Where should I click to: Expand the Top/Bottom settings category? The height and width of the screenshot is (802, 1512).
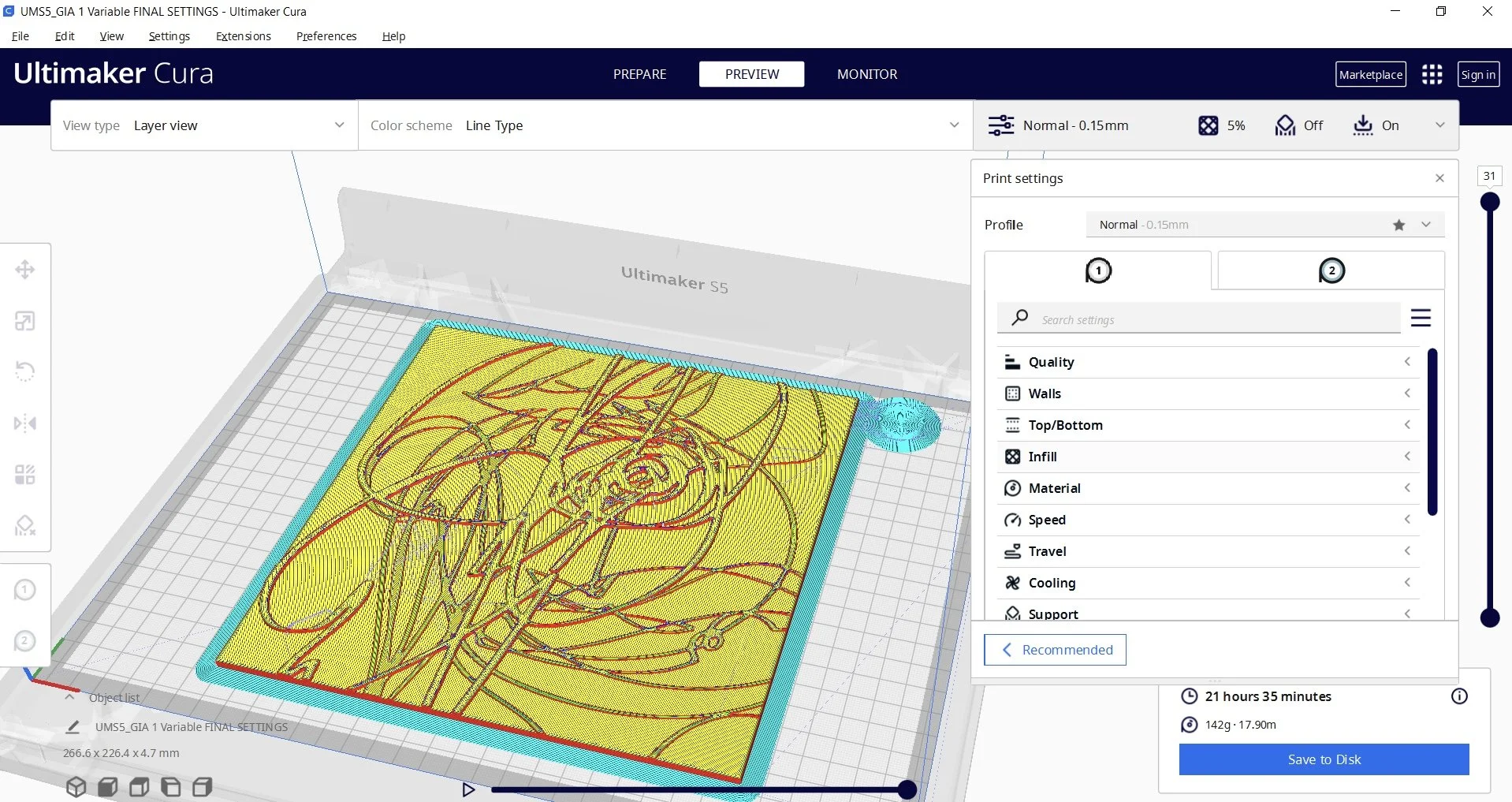click(1208, 425)
